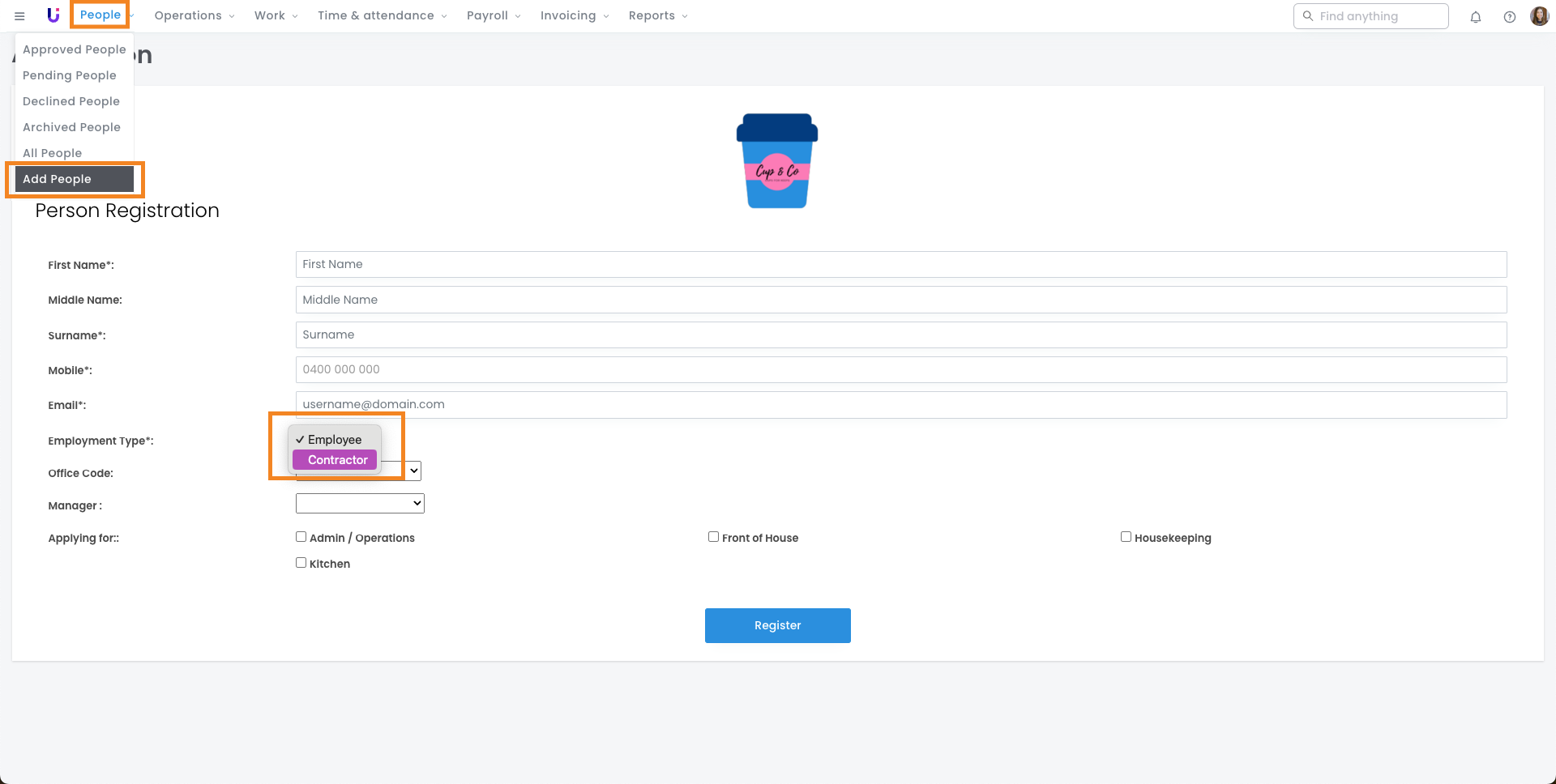Expand the Payroll menu
Image resolution: width=1556 pixels, height=784 pixels.
(493, 16)
